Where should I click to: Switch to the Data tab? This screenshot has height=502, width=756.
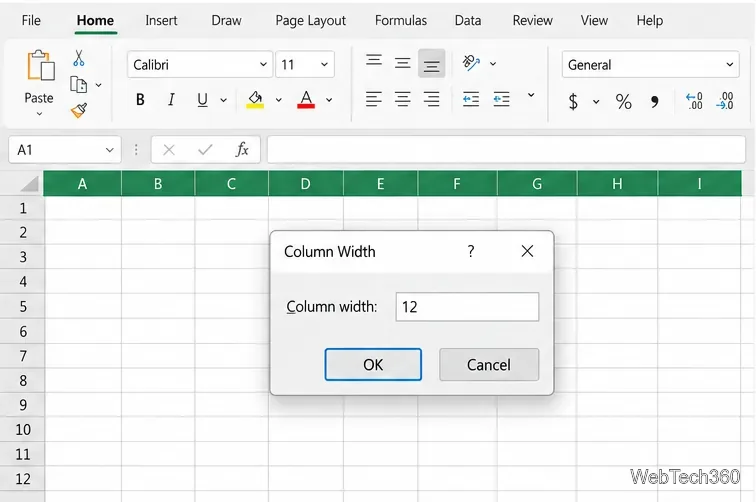pos(468,20)
